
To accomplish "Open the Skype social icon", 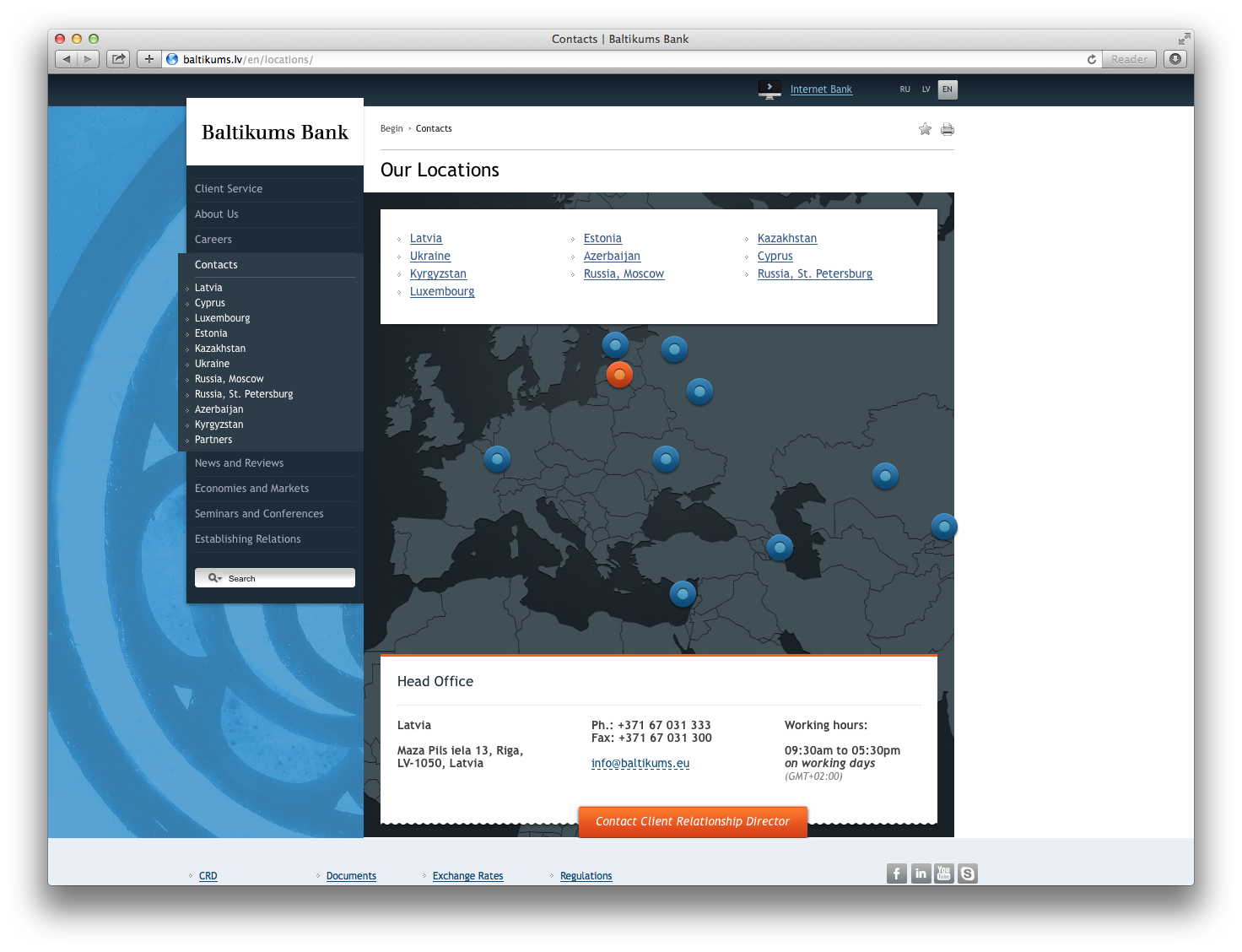I will coord(968,874).
